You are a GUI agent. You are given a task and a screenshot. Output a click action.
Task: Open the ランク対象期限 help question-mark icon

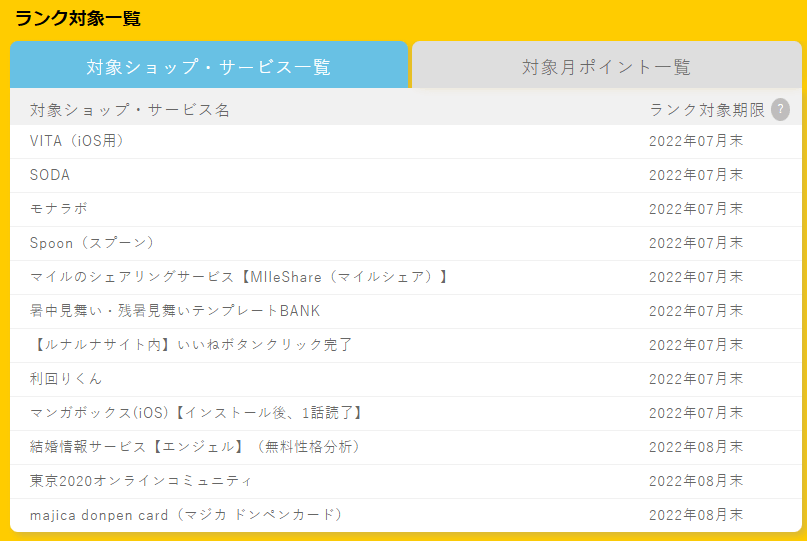coord(780,110)
